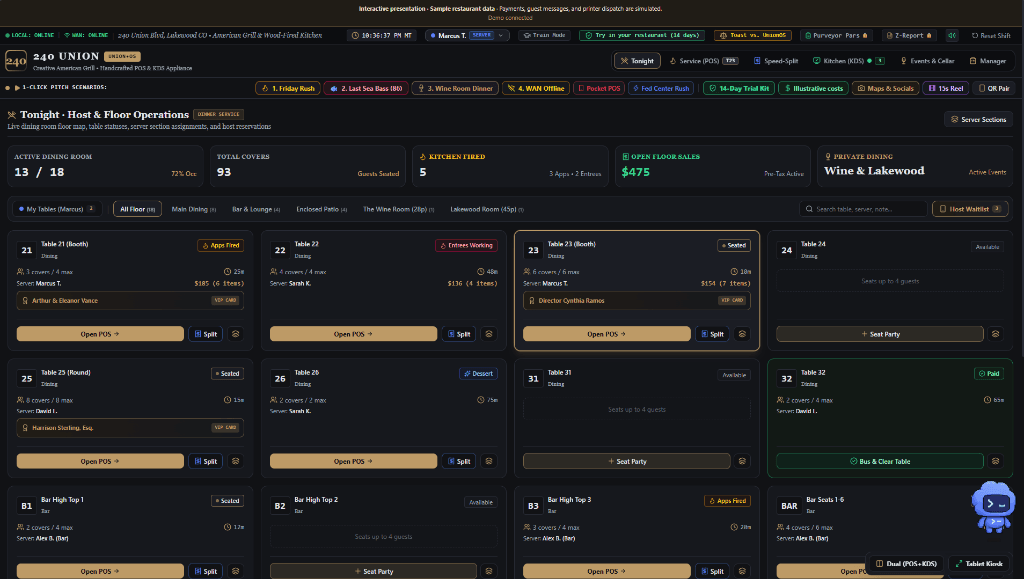The width and height of the screenshot is (1024, 579).
Task: Open the Marcus T. server dropdown
Action: point(467,35)
